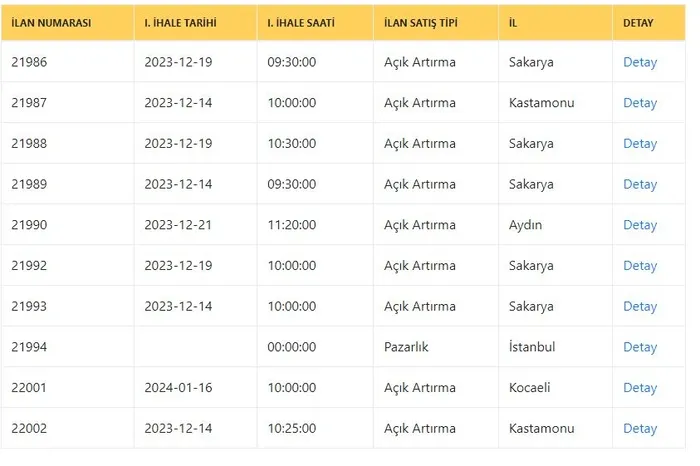Click the I. İHALE TARİHİ column header

pyautogui.click(x=179, y=22)
